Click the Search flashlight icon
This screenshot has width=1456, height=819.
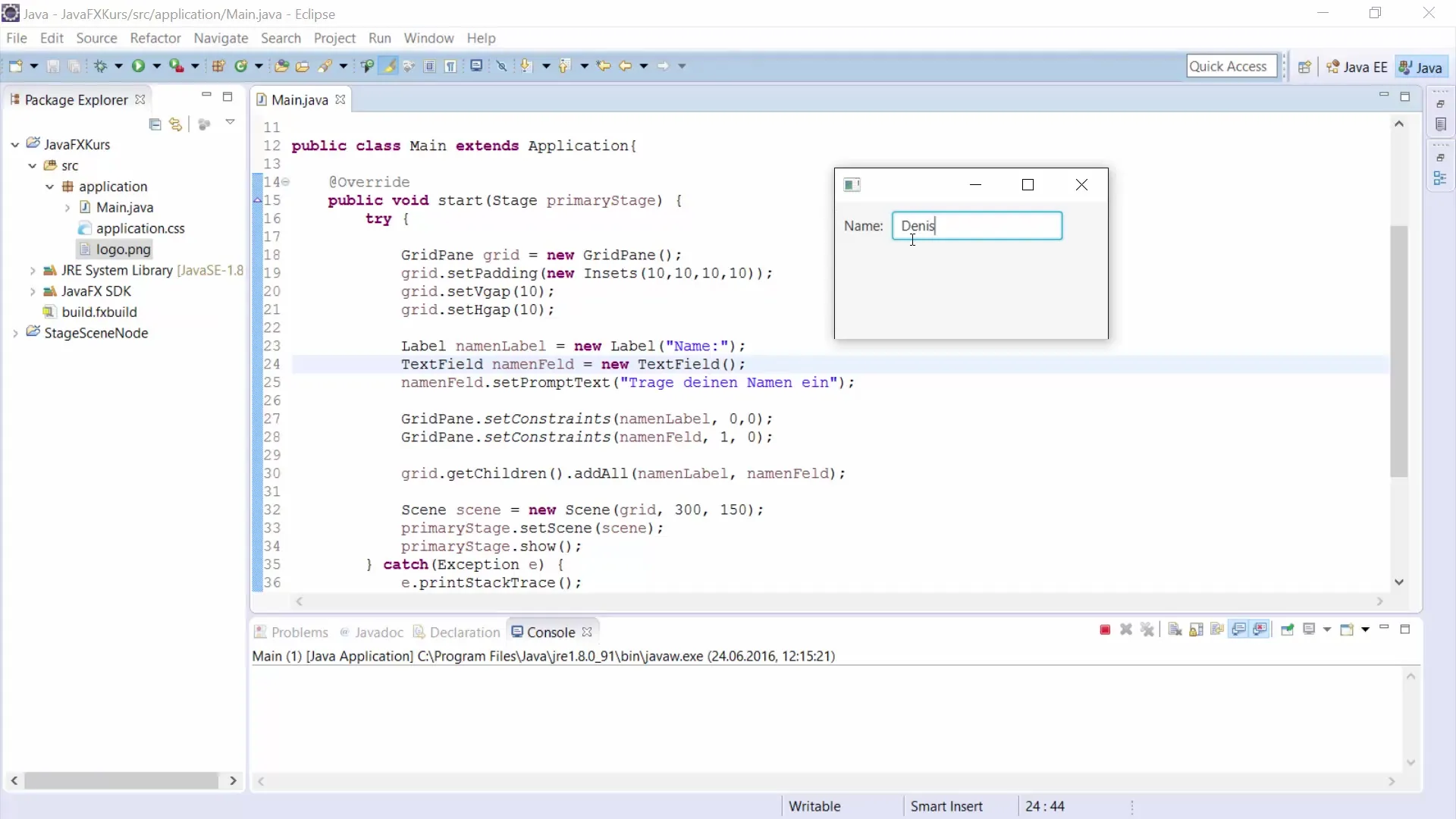pyautogui.click(x=325, y=66)
